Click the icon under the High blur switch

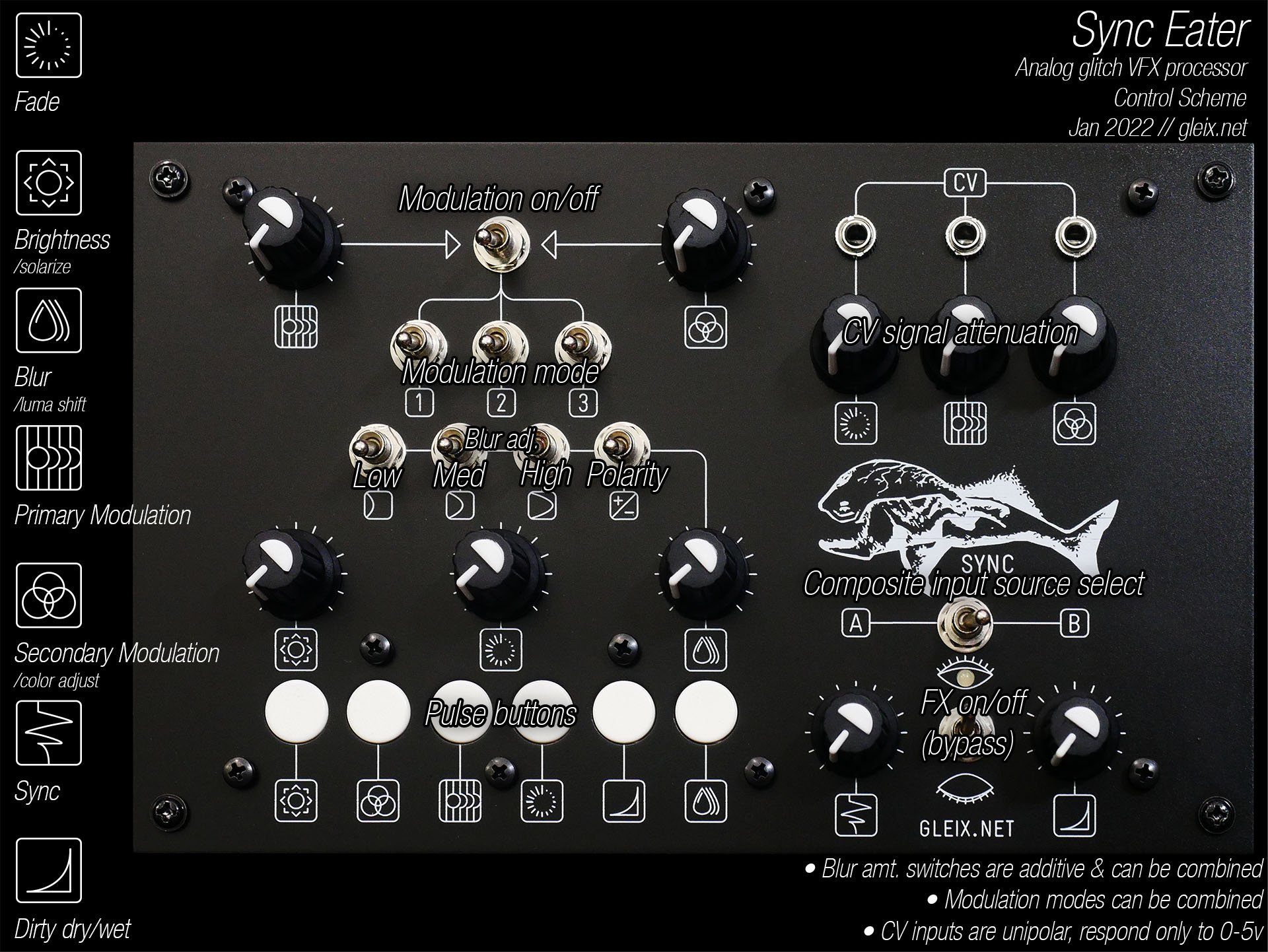pyautogui.click(x=542, y=506)
